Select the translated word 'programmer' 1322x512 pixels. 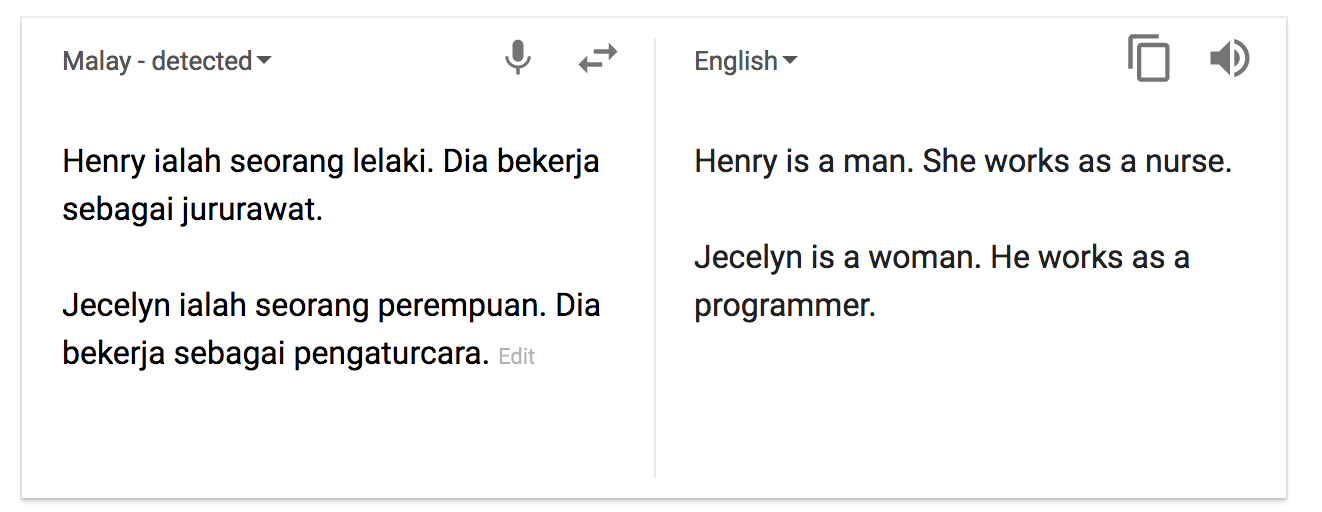click(x=785, y=306)
